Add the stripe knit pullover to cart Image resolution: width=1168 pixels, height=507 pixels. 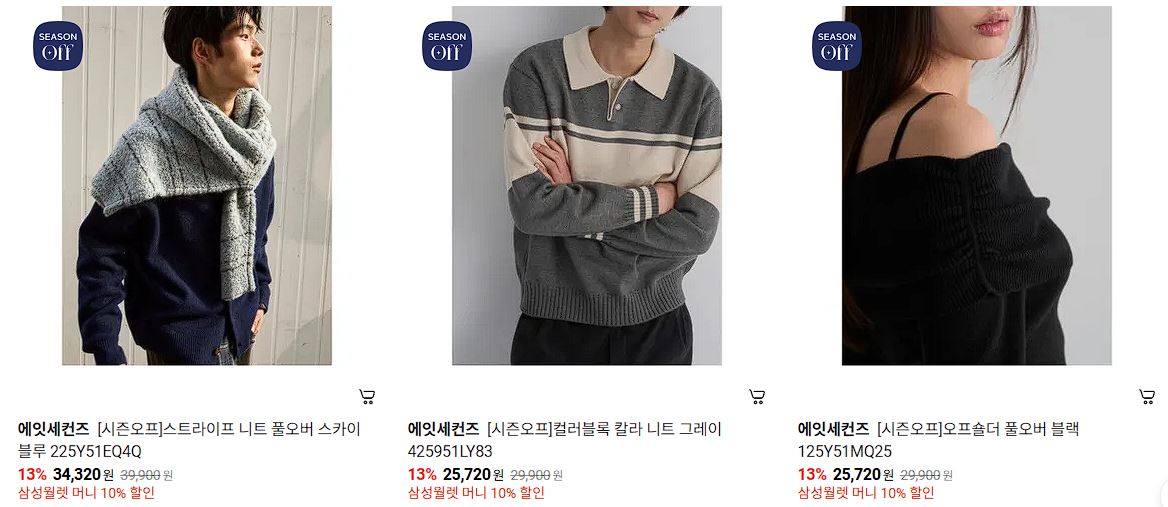(x=366, y=397)
